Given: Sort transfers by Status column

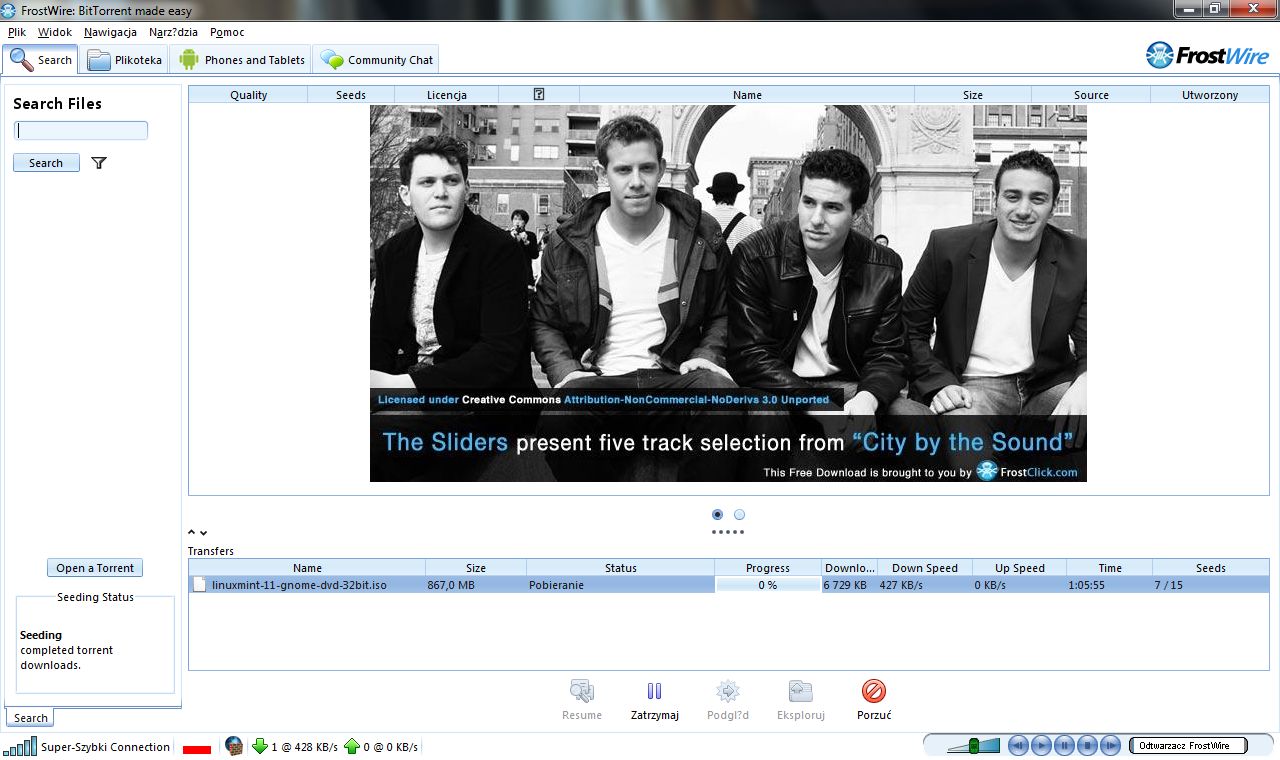Looking at the screenshot, I should 620,568.
